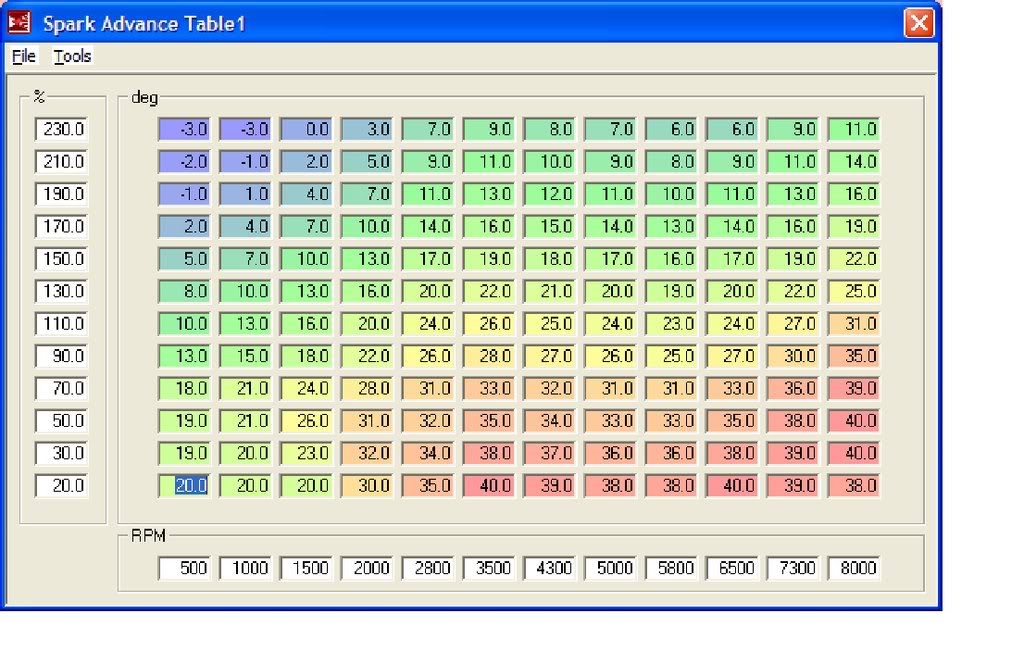
Task: Select the red 40.0 cell in the bottom row
Action: (x=488, y=485)
